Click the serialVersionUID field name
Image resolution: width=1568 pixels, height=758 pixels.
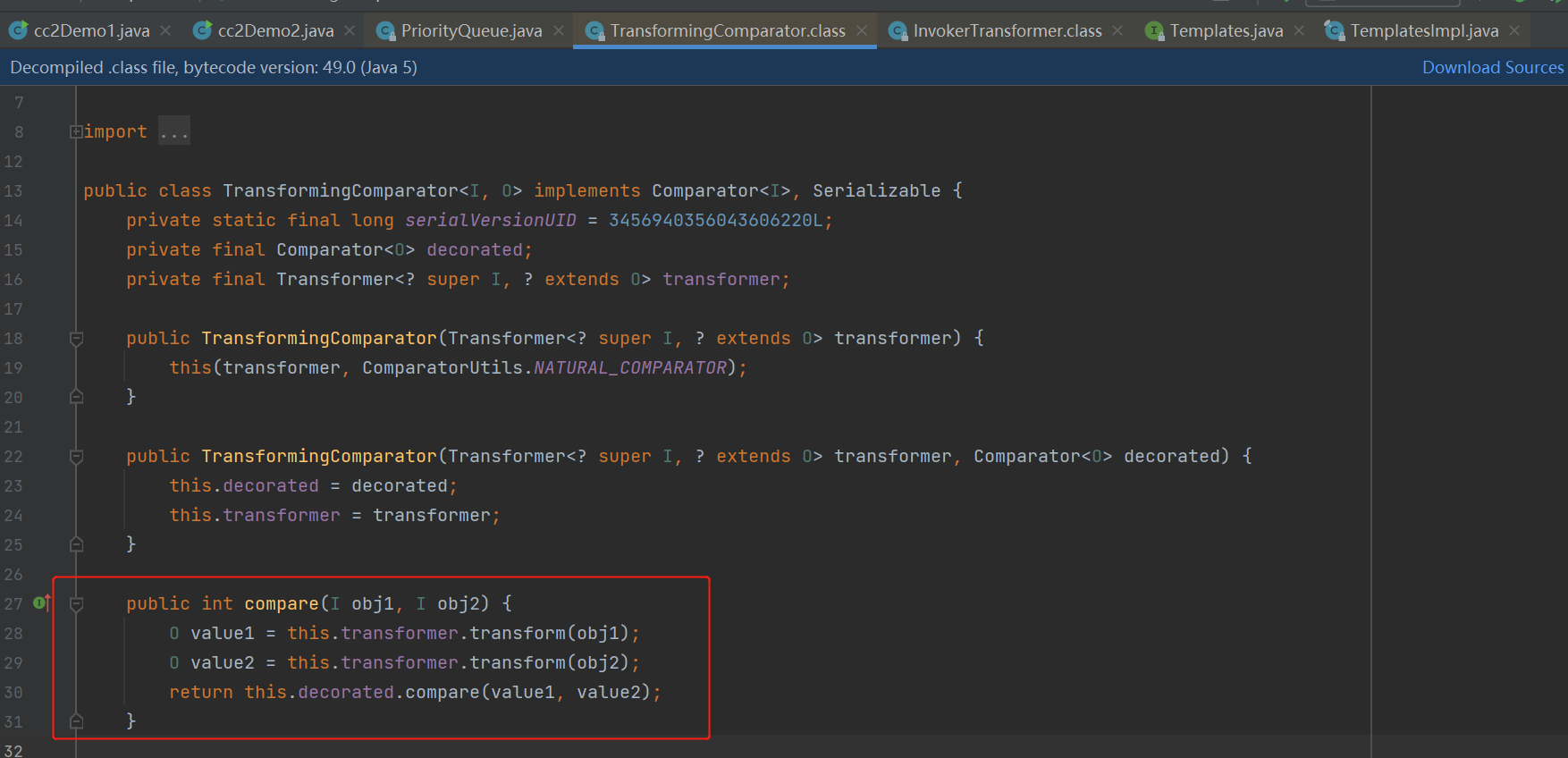(x=491, y=220)
